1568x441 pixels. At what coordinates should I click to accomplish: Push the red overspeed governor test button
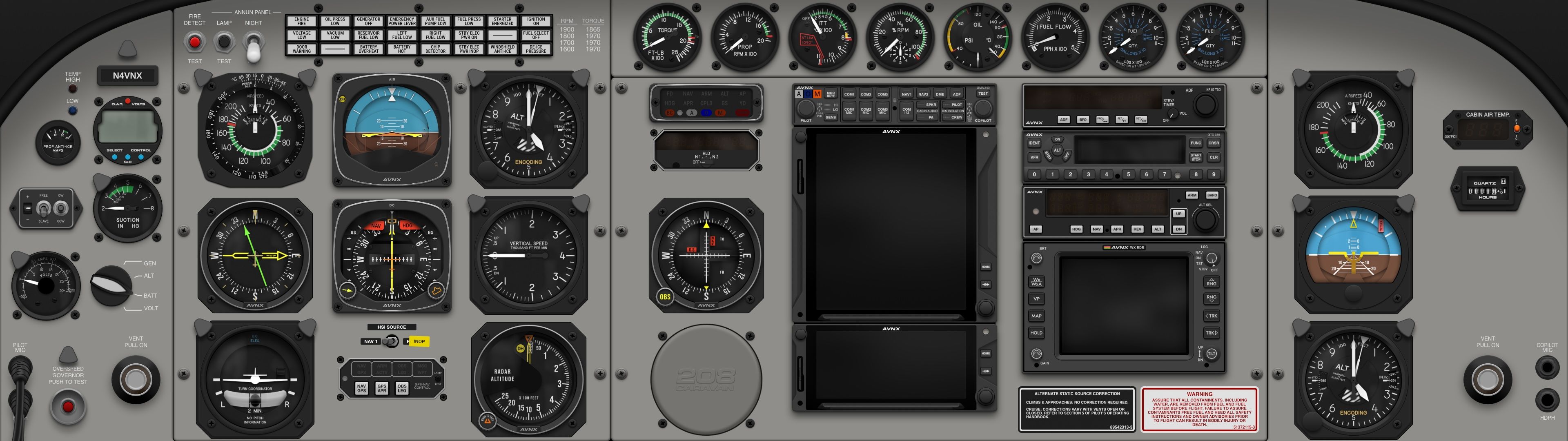(67, 406)
